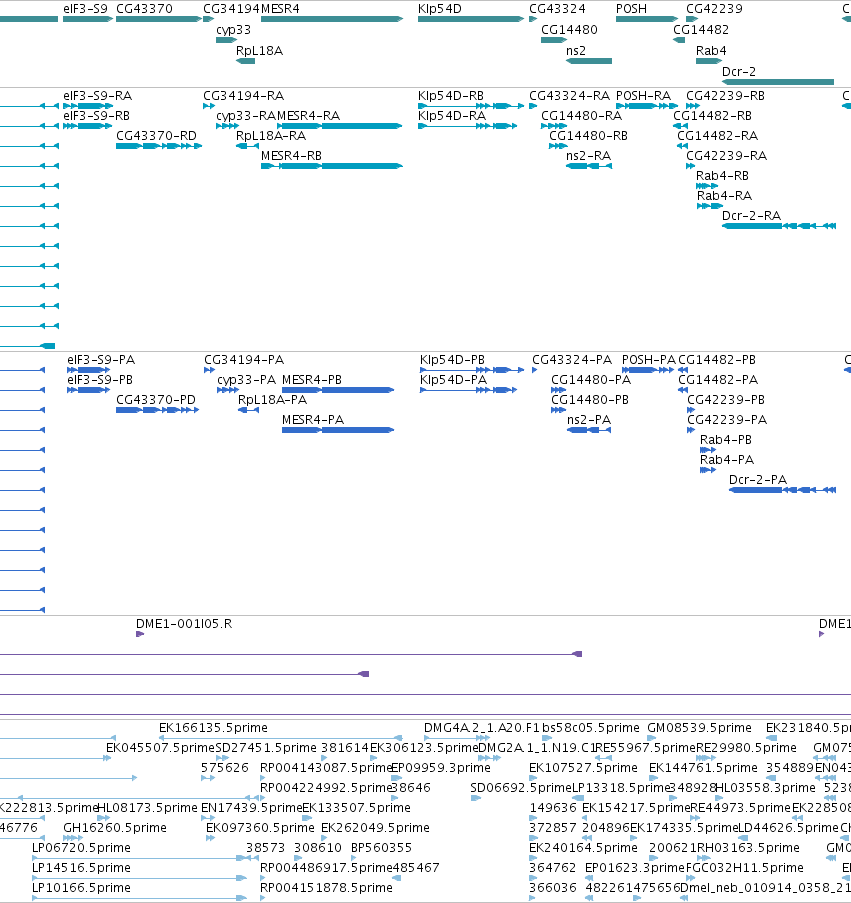The image size is (851, 903).
Task: Click transcript label Klp54D-RA
Action: coord(452,116)
